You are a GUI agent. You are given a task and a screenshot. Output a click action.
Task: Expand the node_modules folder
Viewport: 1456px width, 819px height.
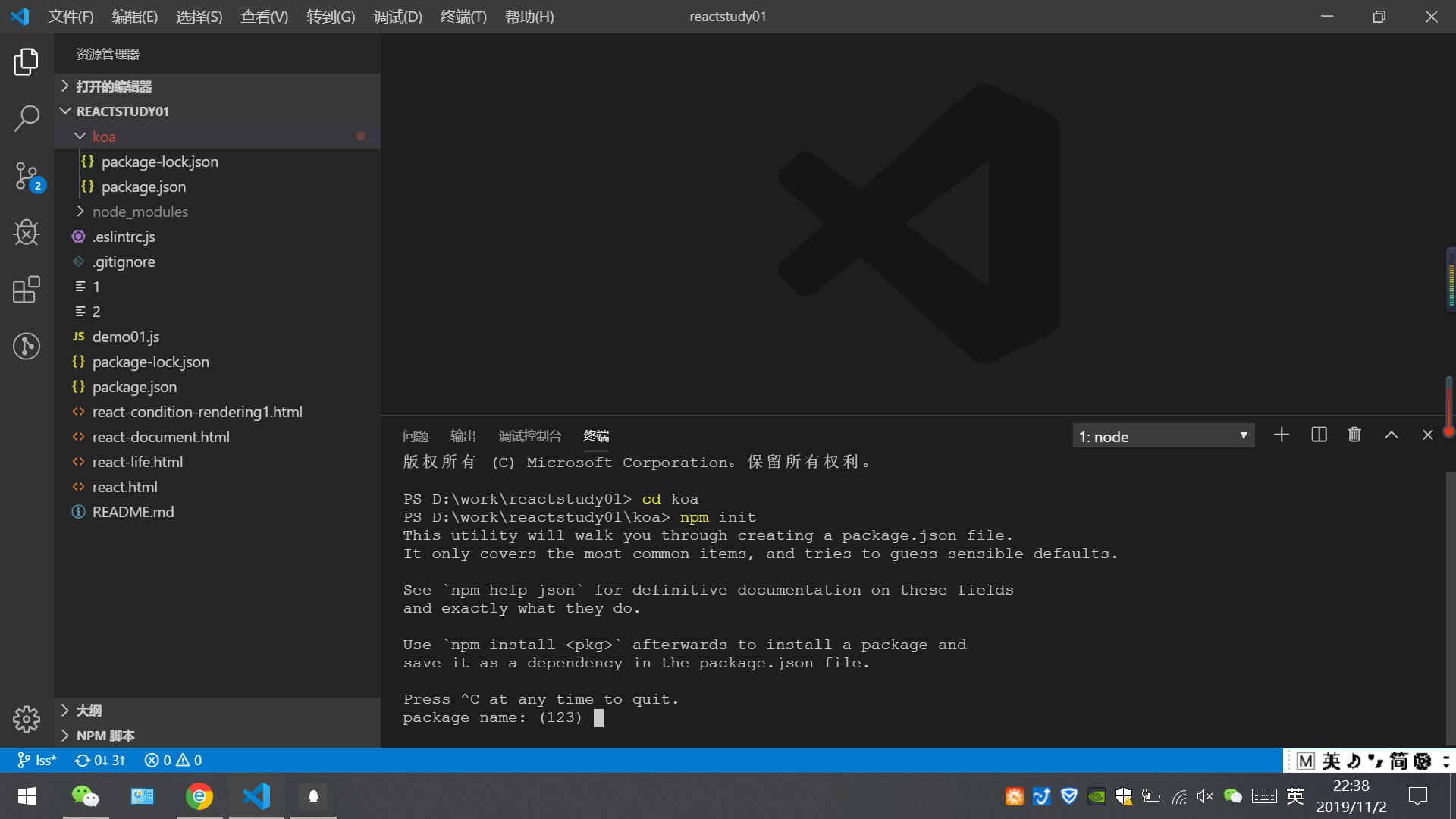[140, 212]
